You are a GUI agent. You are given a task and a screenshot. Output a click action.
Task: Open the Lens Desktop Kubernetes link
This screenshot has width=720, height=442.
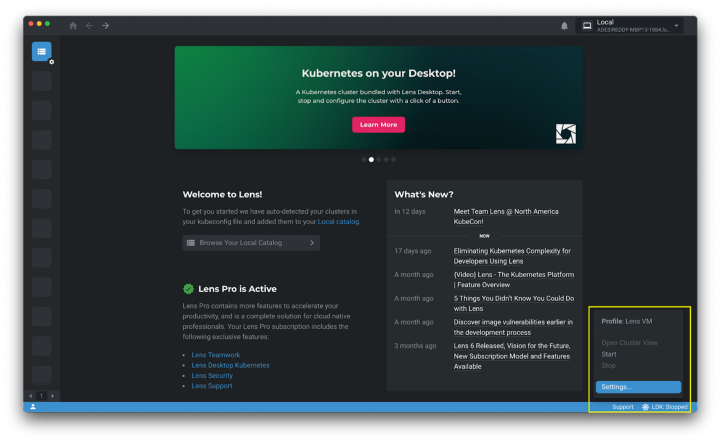pos(230,365)
